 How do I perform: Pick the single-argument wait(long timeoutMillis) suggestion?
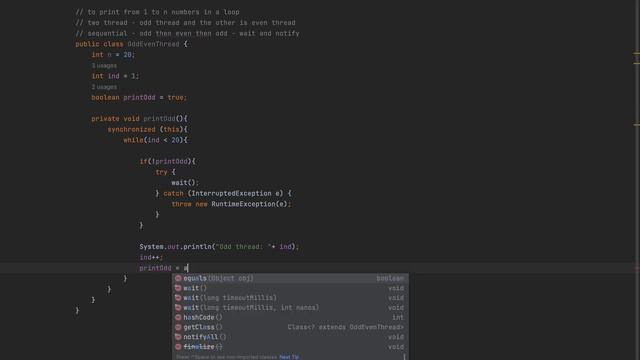290,298
